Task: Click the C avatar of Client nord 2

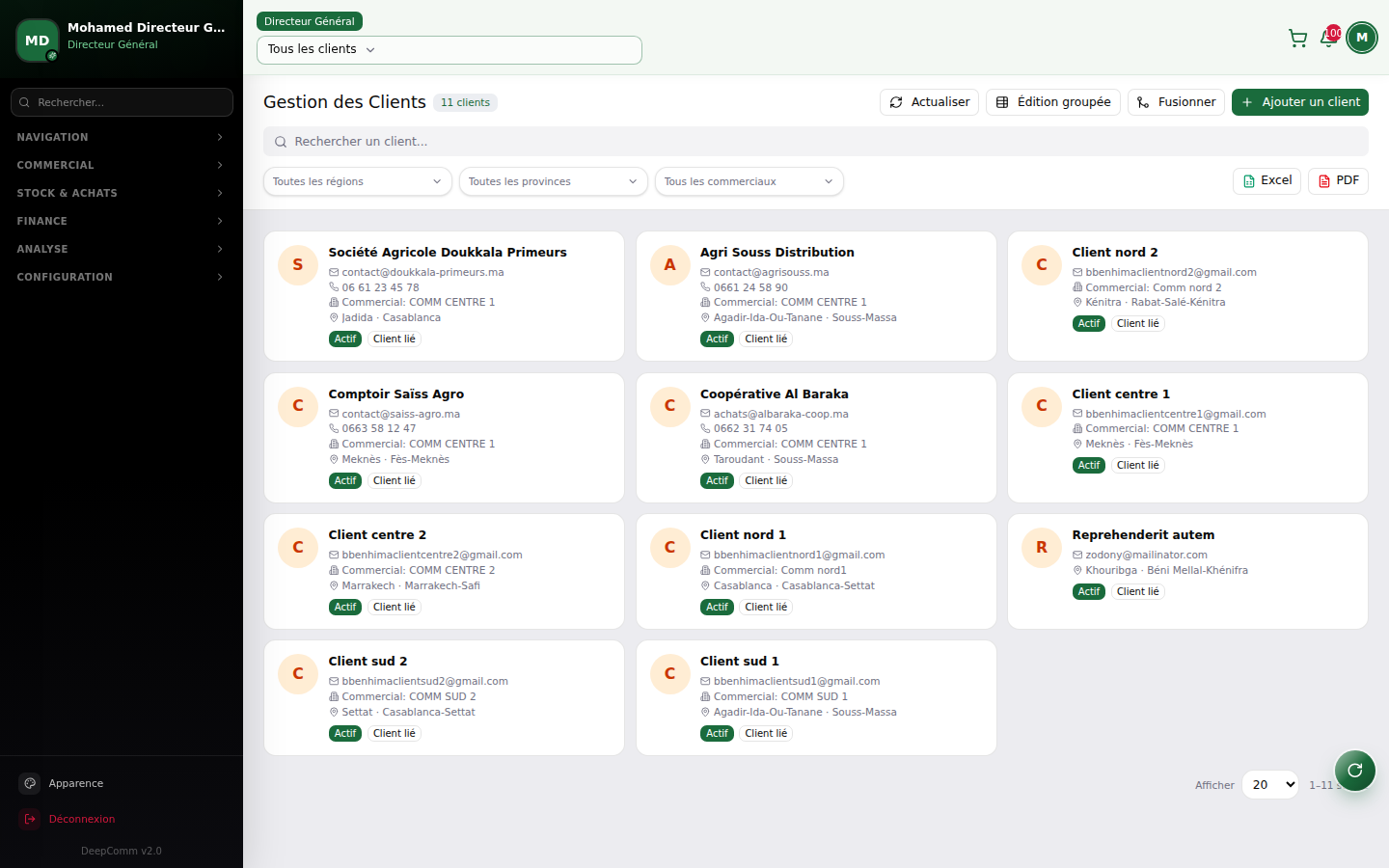Action: click(1042, 264)
